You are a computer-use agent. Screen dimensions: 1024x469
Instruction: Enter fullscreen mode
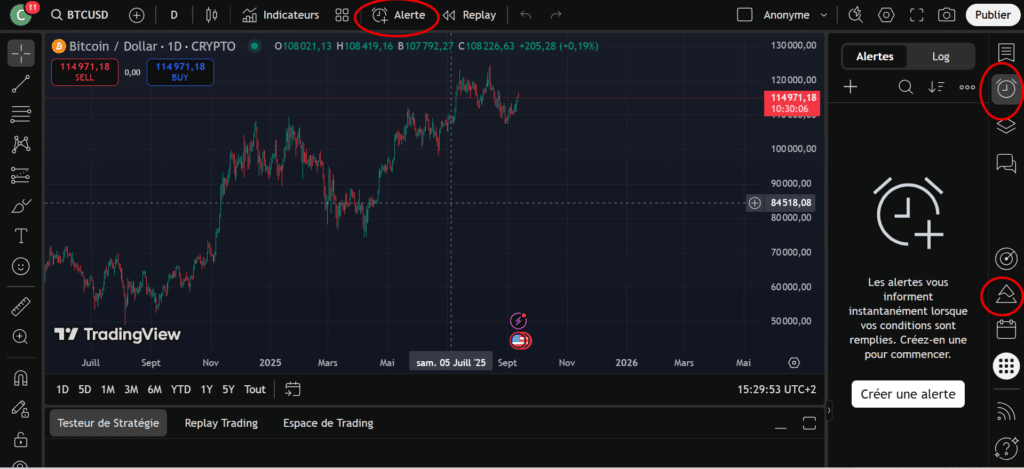coord(916,15)
